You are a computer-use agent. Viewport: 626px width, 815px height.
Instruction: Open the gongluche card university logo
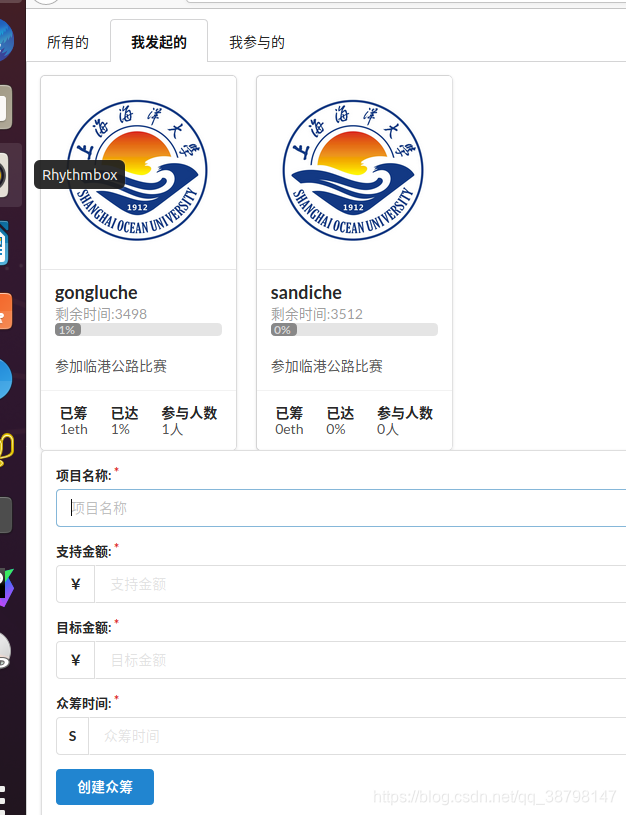pyautogui.click(x=138, y=171)
